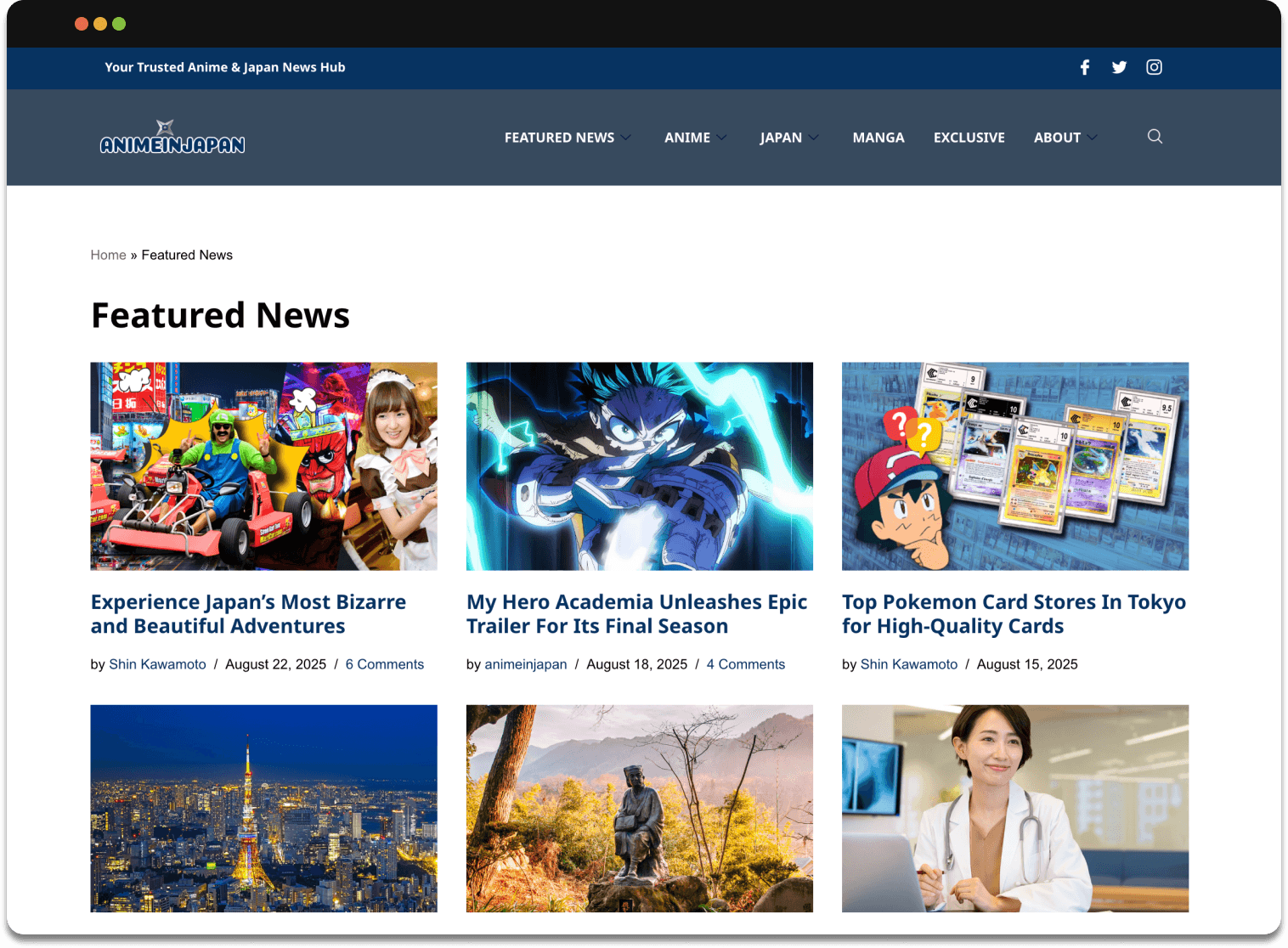The height and width of the screenshot is (948, 1288).
Task: Open My Hero Academia trailer article title
Action: tap(636, 614)
